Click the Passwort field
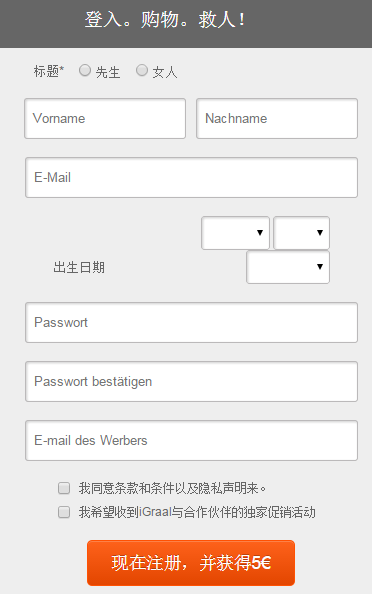This screenshot has height=594, width=372. pos(191,323)
